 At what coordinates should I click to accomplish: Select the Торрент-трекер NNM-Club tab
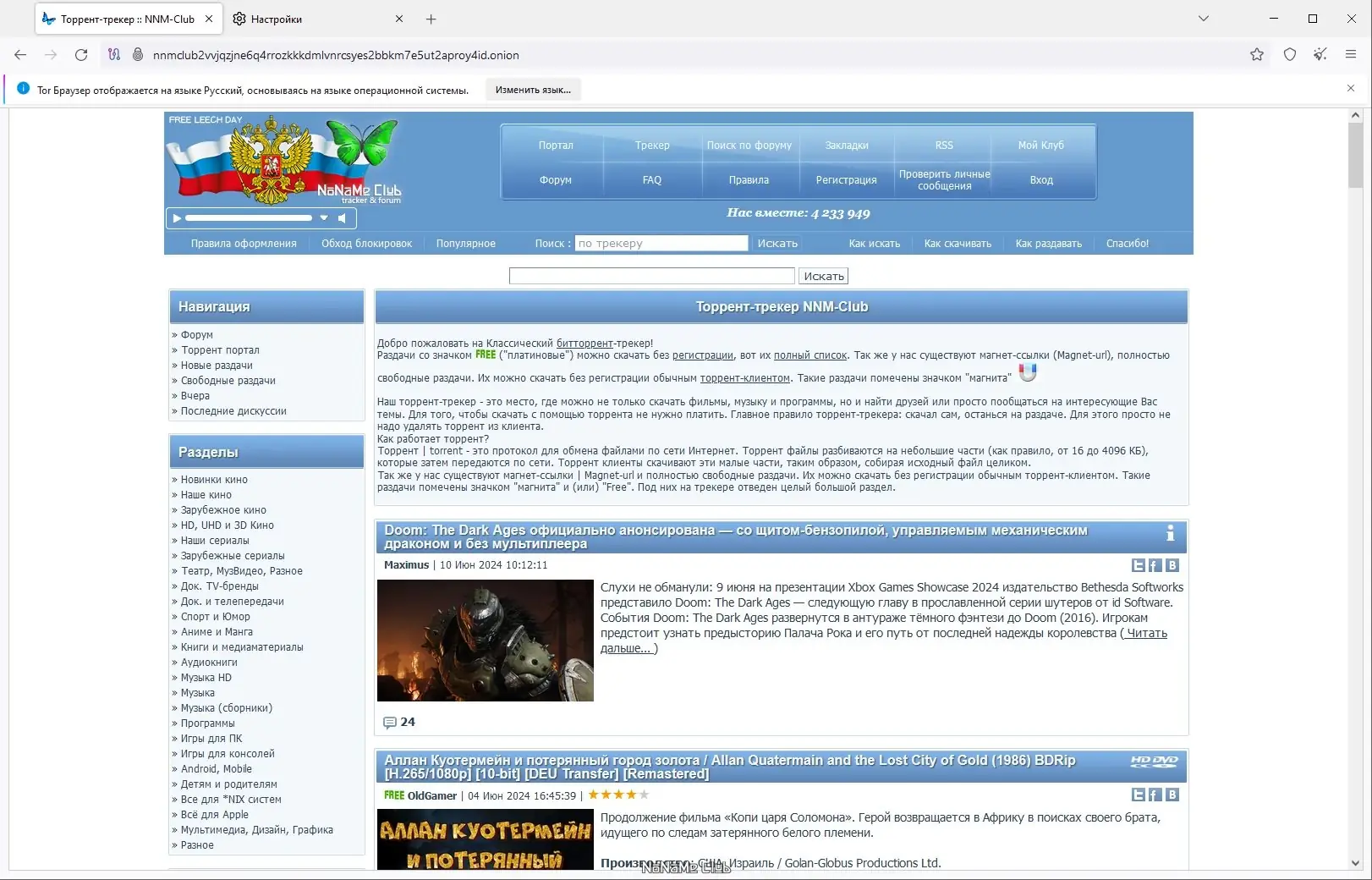(129, 19)
